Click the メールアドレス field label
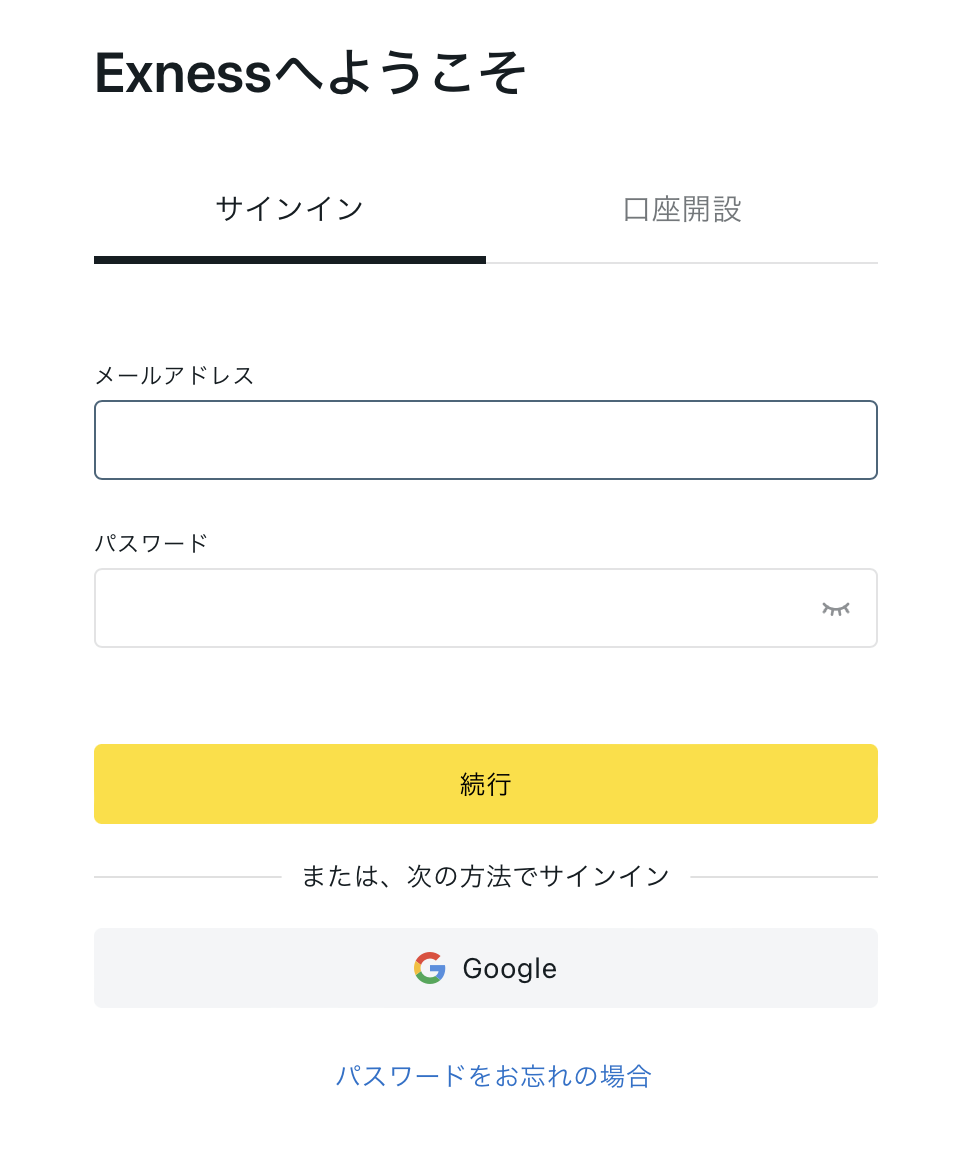Screen dimensions: 962x1154 175,375
